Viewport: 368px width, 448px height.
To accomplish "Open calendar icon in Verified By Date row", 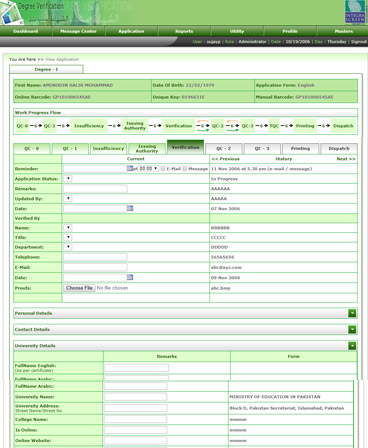I will [x=130, y=277].
